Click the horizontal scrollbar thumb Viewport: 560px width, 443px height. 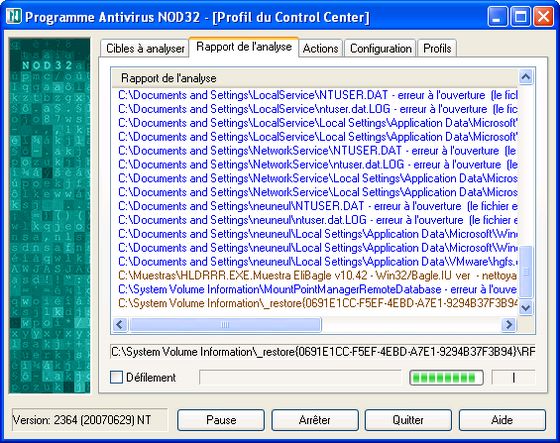225,324
